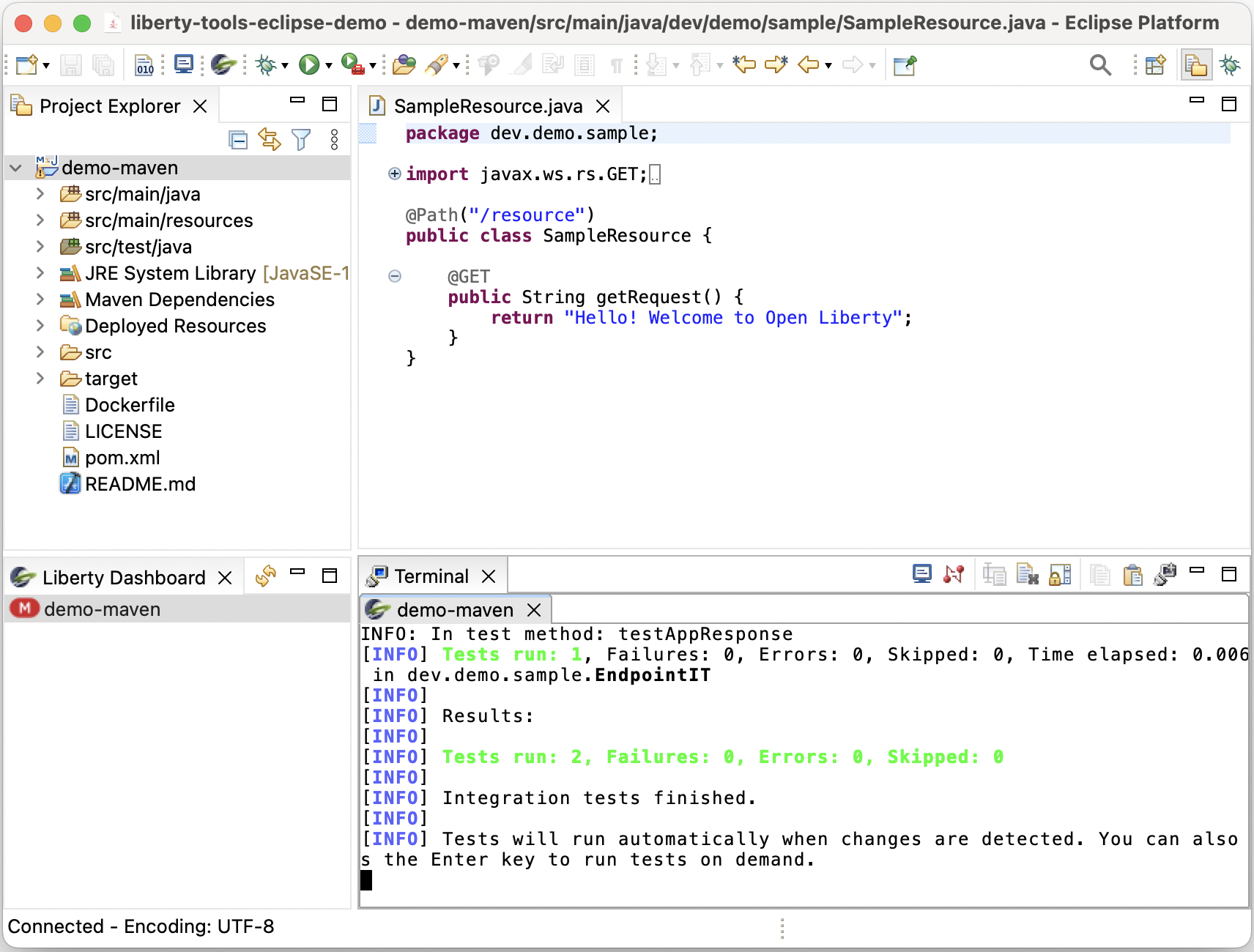Expand the src/main/resources folder
This screenshot has height=952, width=1254.
coord(40,220)
